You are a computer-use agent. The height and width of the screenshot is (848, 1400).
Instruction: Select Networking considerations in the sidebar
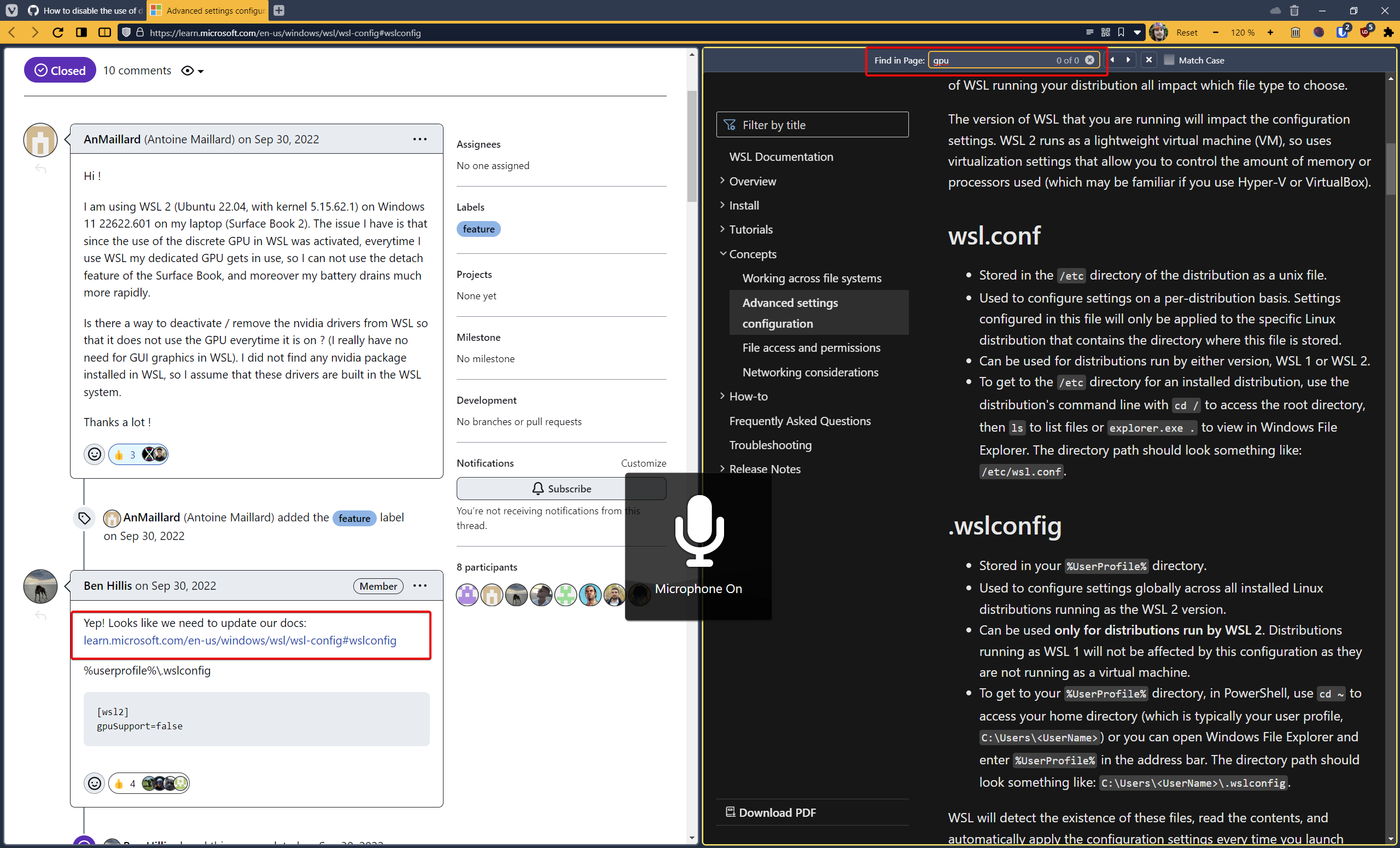810,372
